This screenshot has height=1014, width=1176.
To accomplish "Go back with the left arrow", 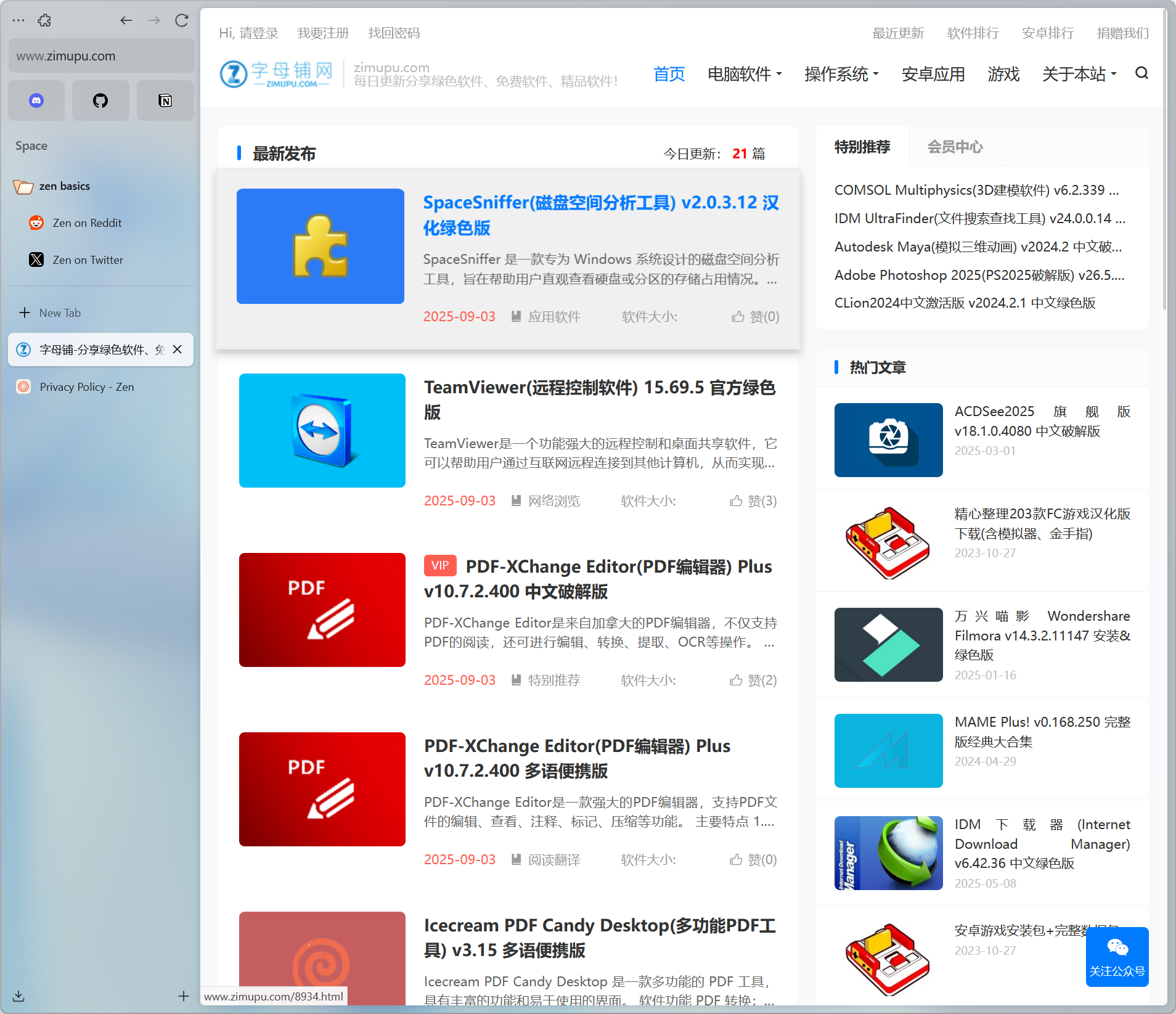I will click(x=126, y=20).
